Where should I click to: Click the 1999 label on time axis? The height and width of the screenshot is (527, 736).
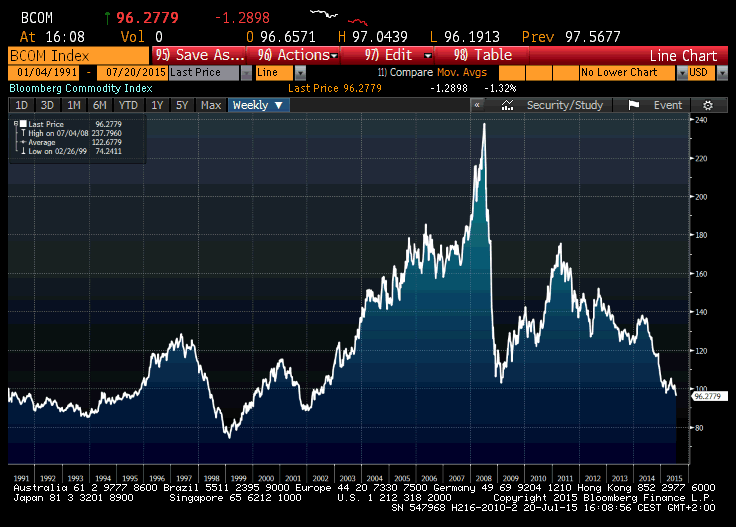coord(238,479)
